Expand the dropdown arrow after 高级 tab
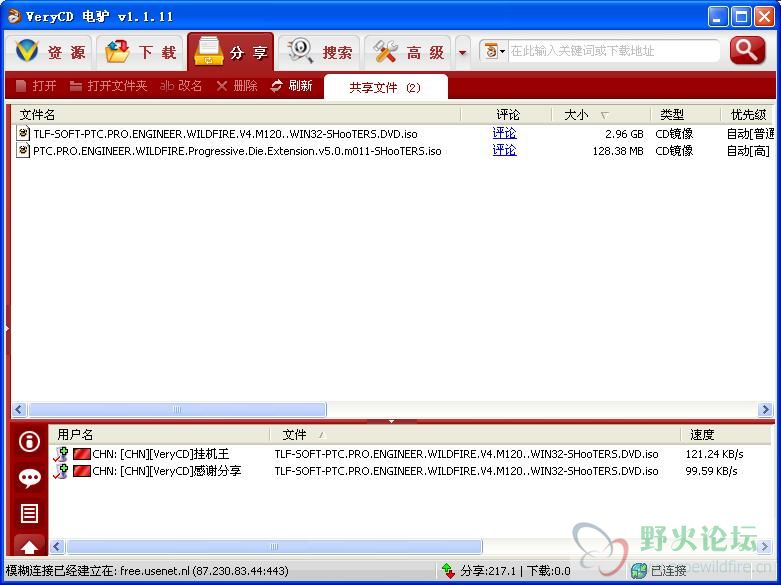Screen dimensions: 781x585 pyautogui.click(x=463, y=52)
